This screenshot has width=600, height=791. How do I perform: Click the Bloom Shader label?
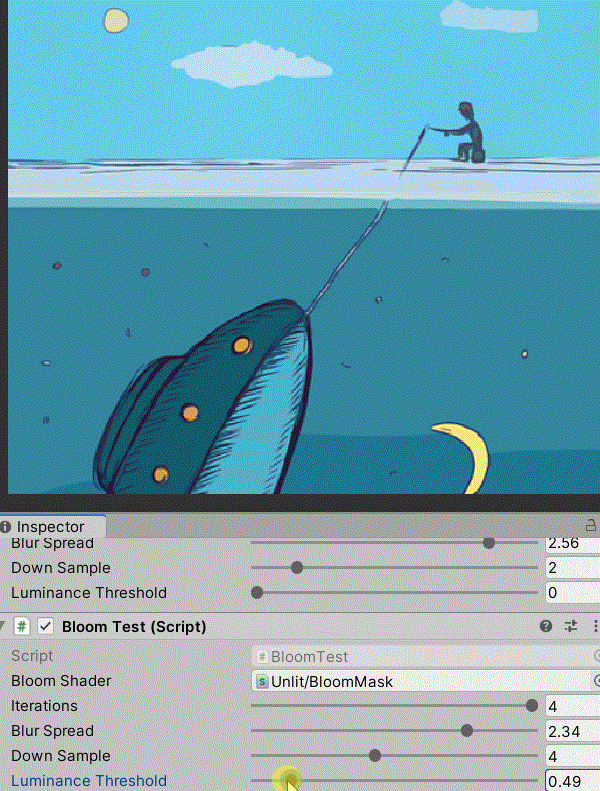(x=61, y=681)
